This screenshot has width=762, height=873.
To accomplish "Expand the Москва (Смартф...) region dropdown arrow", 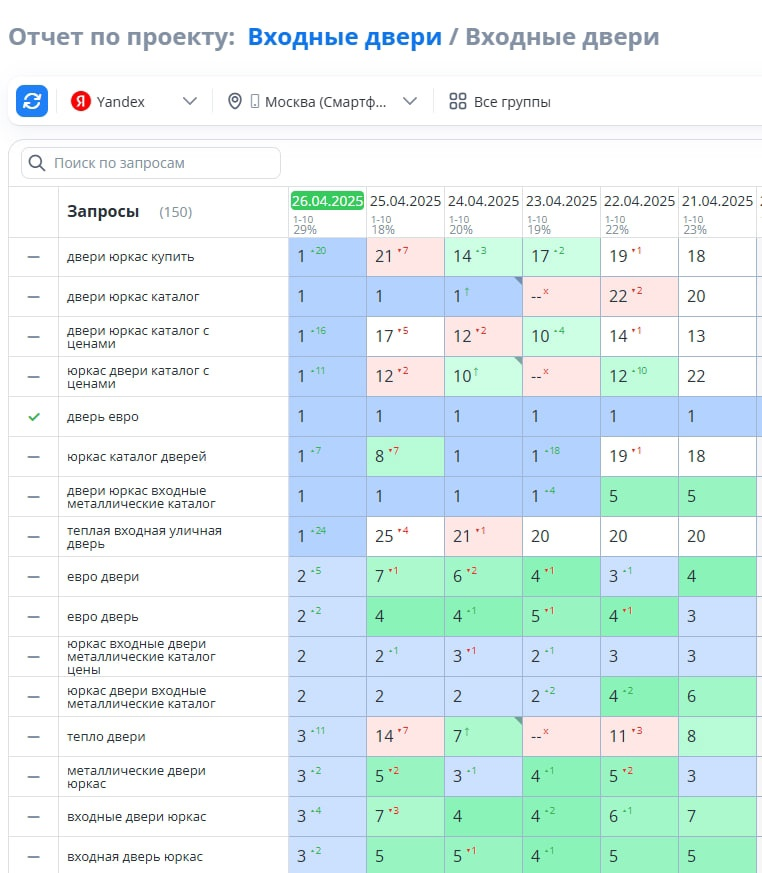I will click(x=410, y=101).
